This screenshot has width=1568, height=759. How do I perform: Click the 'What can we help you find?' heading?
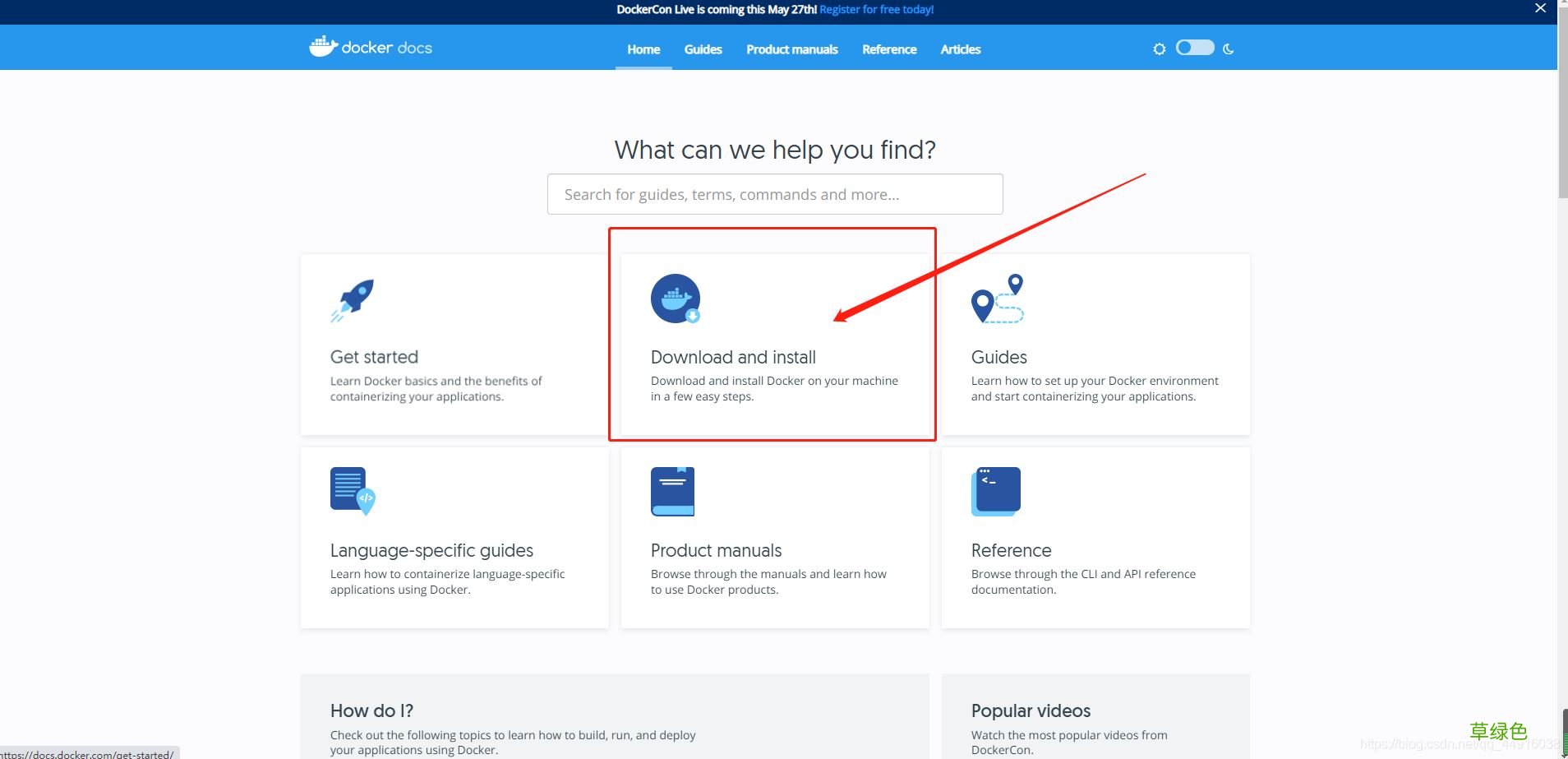pyautogui.click(x=775, y=150)
